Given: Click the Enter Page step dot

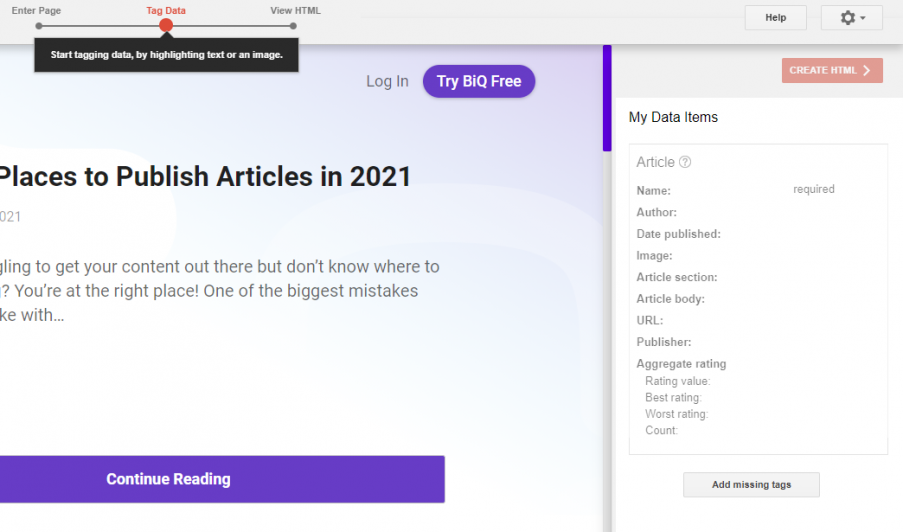Looking at the screenshot, I should [x=39, y=26].
